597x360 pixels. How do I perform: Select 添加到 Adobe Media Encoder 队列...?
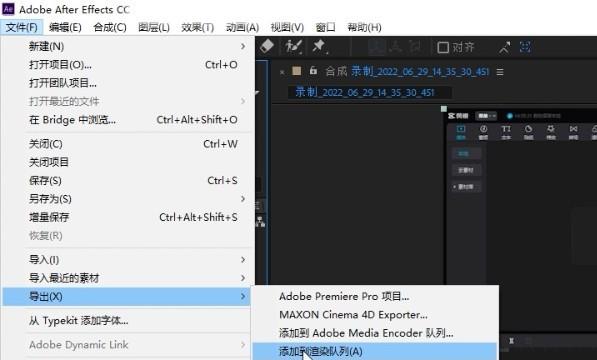coord(375,333)
